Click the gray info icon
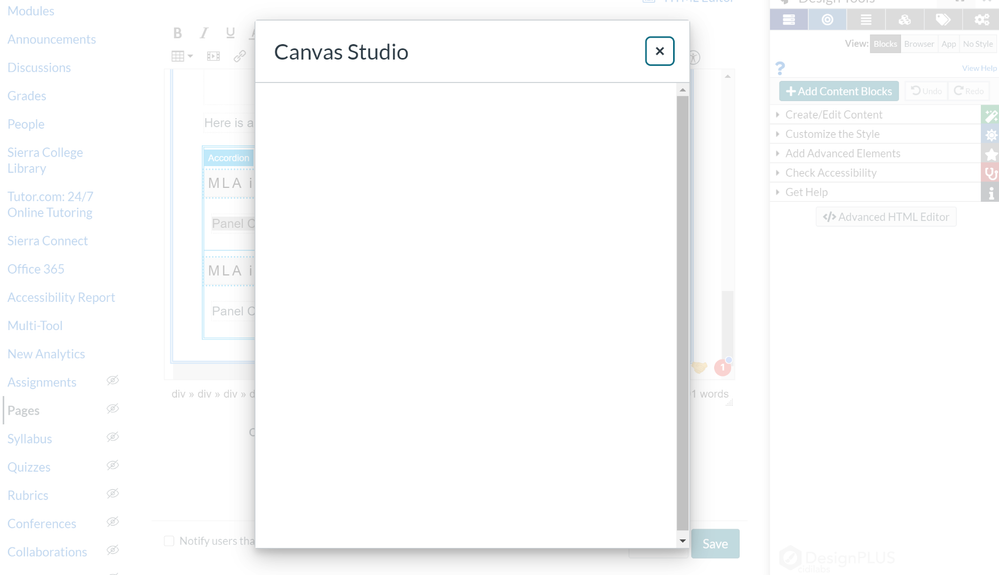Image resolution: width=999 pixels, height=575 pixels. [990, 193]
